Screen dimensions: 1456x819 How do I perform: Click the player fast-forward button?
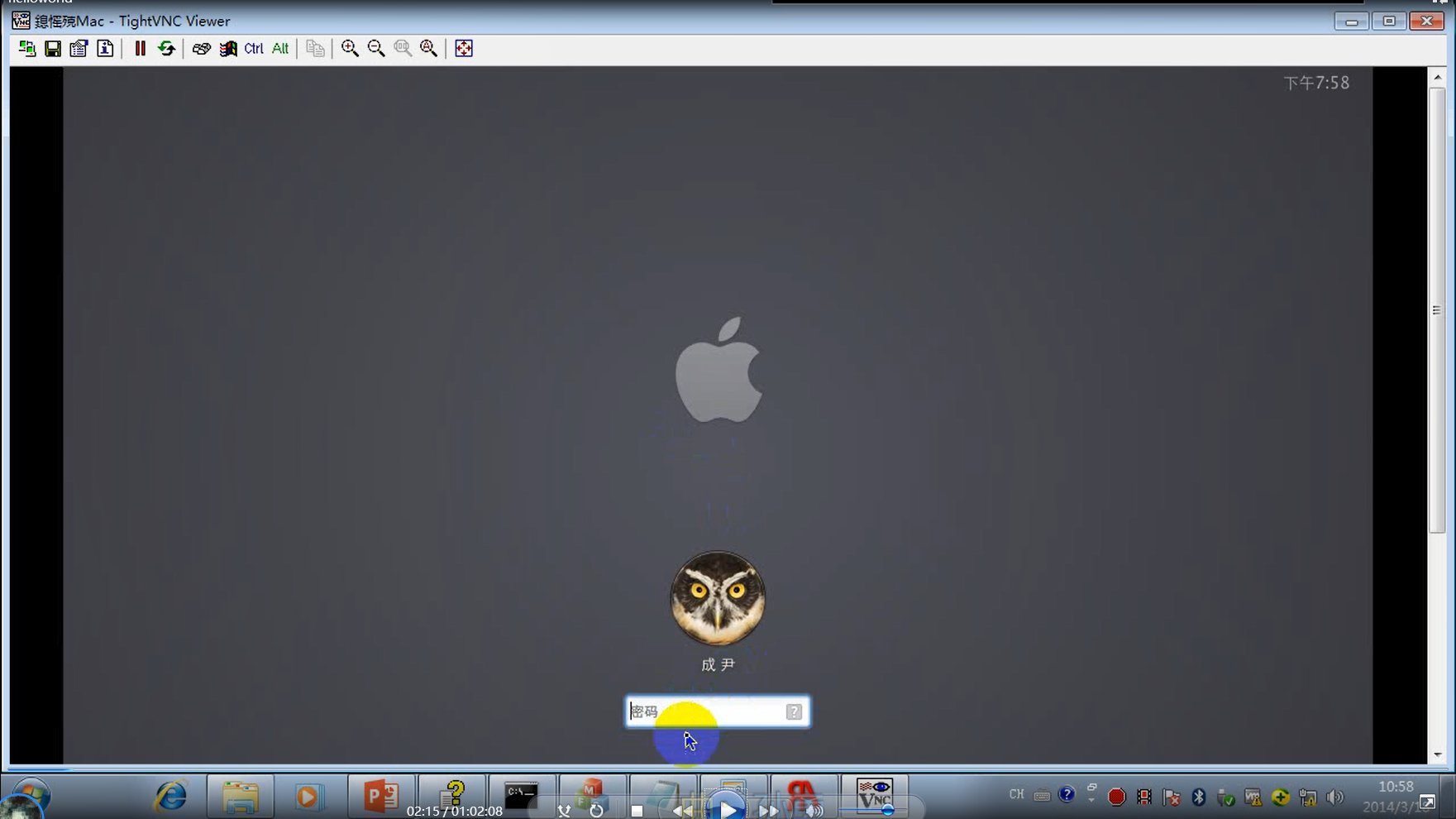tap(768, 811)
